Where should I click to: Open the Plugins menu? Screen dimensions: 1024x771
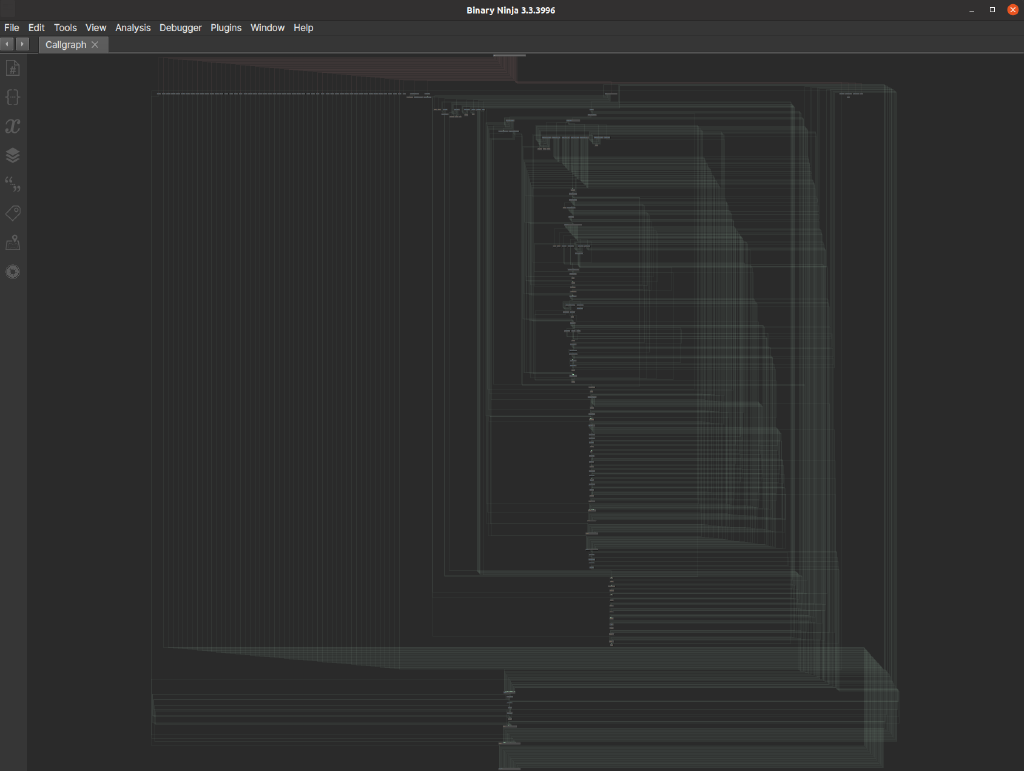[226, 27]
